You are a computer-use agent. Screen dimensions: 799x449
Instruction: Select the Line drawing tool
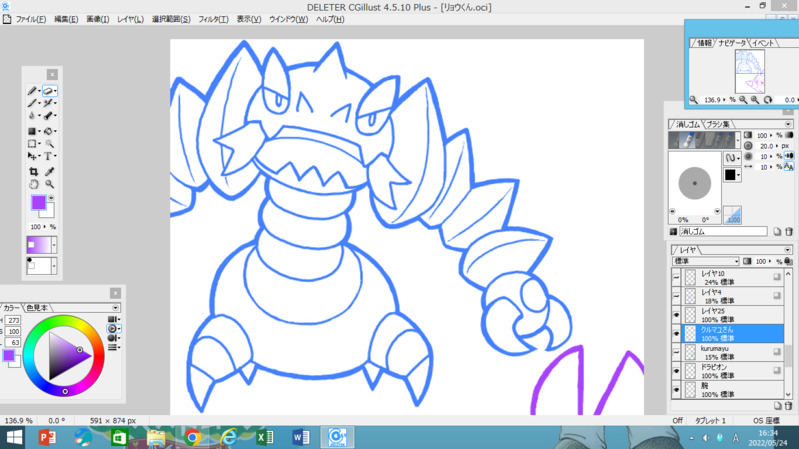tap(32, 103)
